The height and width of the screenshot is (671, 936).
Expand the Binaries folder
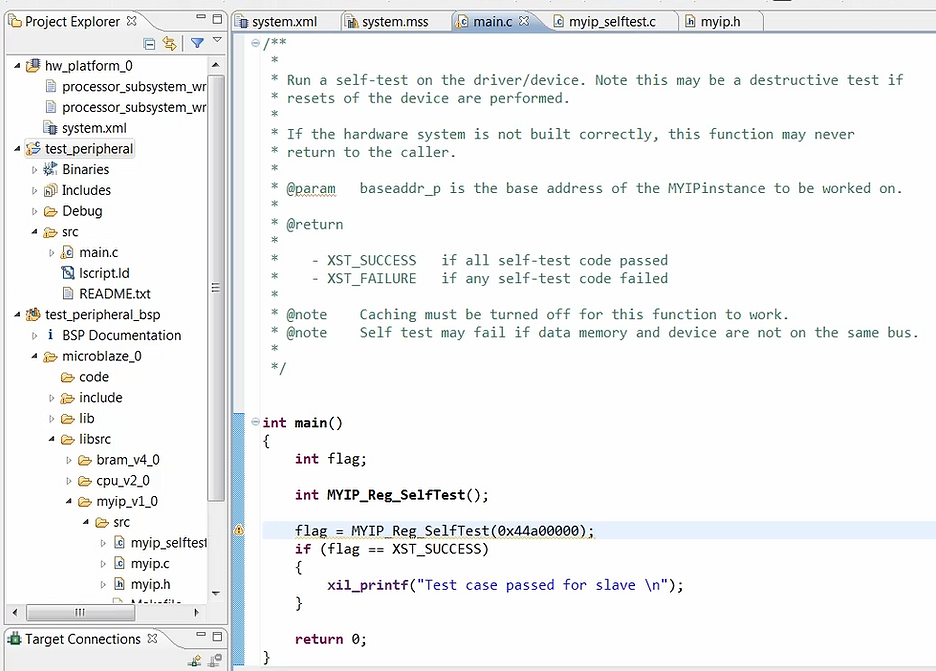[x=35, y=170]
